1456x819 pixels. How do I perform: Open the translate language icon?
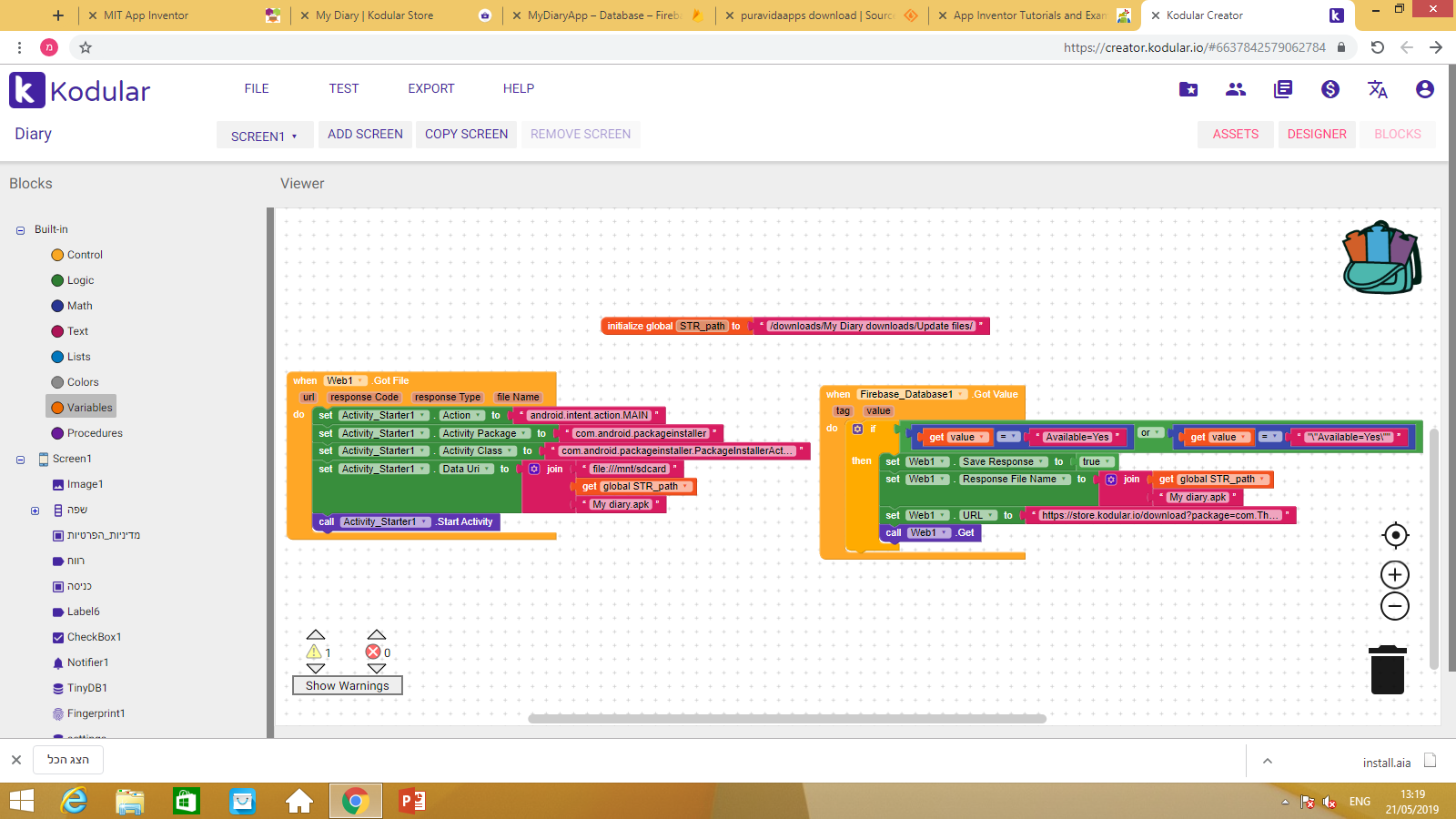[x=1377, y=89]
